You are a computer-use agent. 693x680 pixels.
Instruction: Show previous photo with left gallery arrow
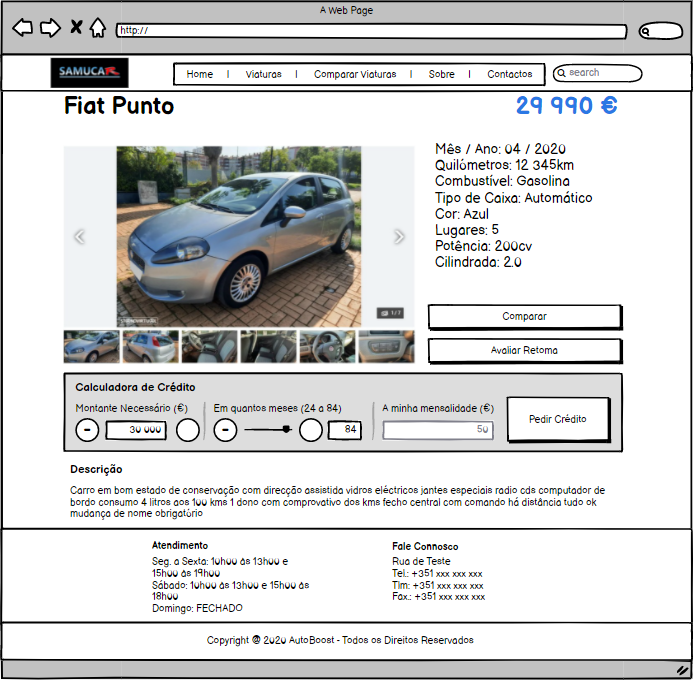[80, 237]
